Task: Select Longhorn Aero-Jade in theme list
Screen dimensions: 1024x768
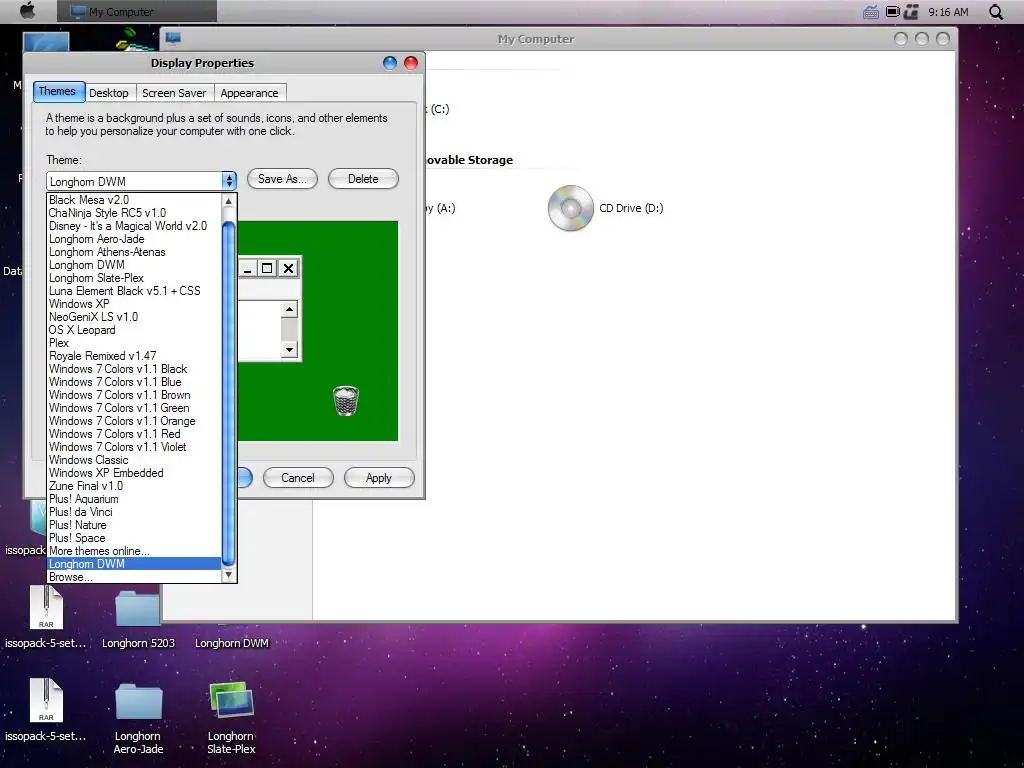Action: tap(135, 239)
